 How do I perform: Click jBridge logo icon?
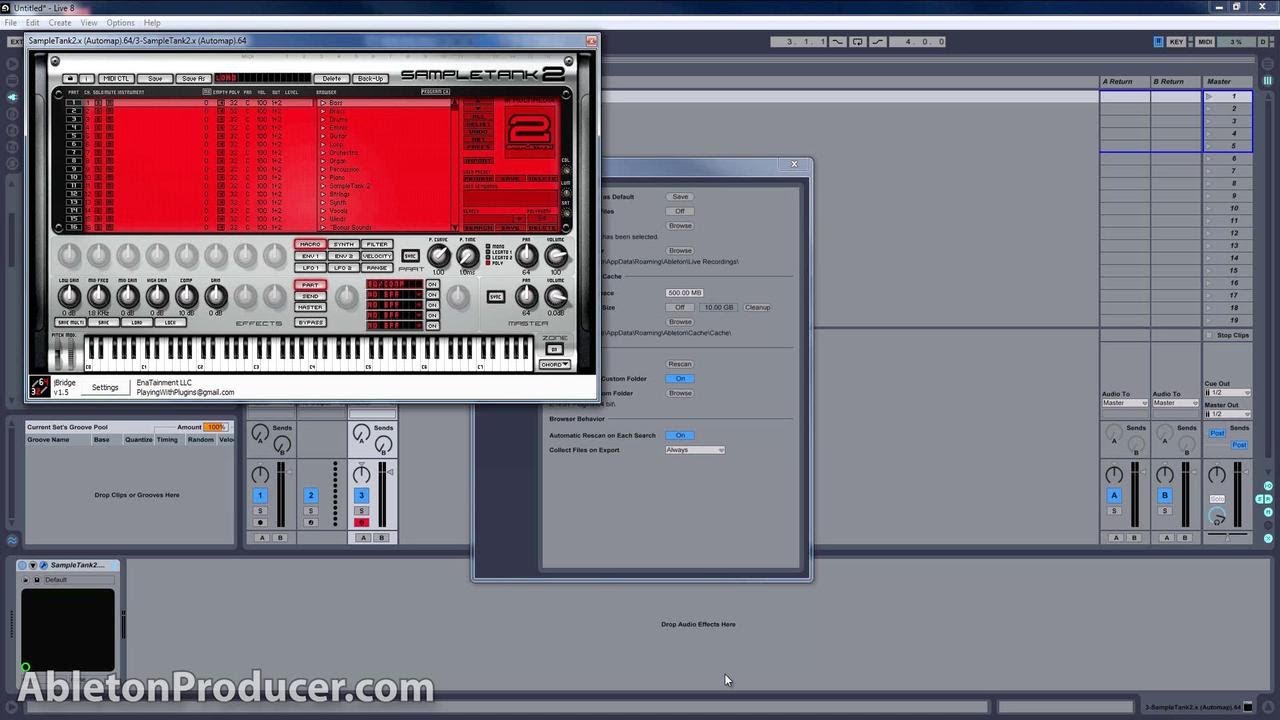pyautogui.click(x=39, y=387)
